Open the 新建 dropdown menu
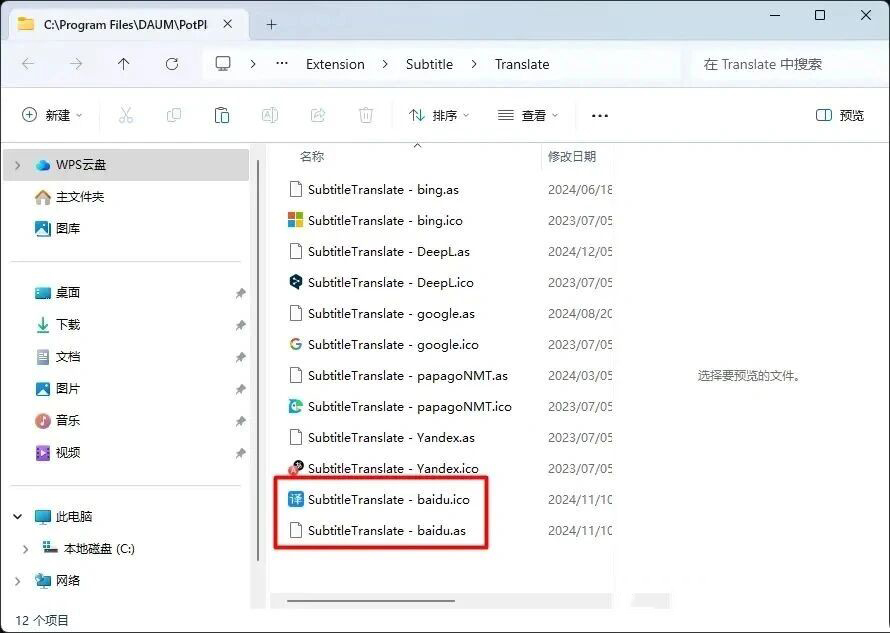 tap(53, 115)
